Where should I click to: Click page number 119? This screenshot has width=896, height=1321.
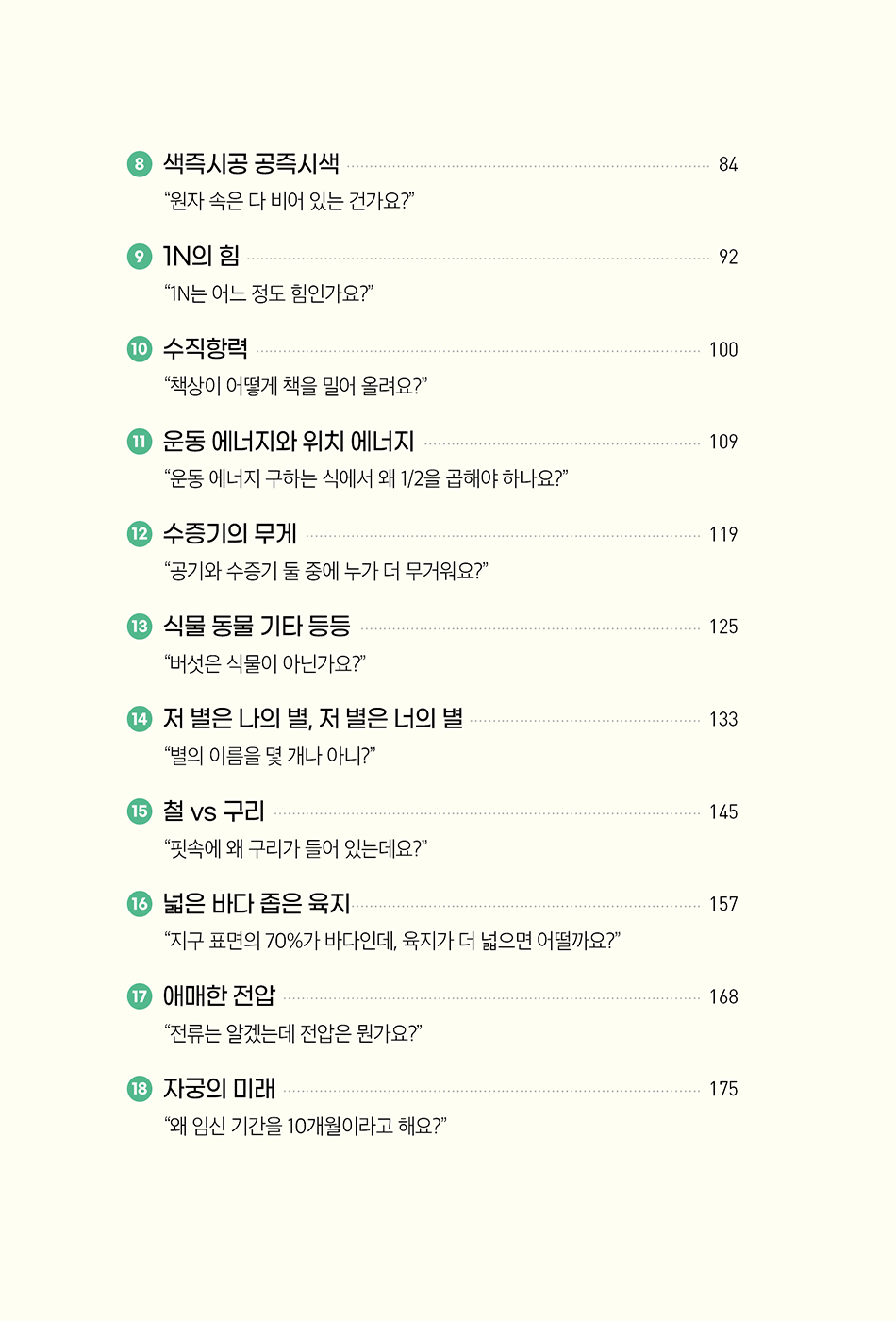(723, 535)
